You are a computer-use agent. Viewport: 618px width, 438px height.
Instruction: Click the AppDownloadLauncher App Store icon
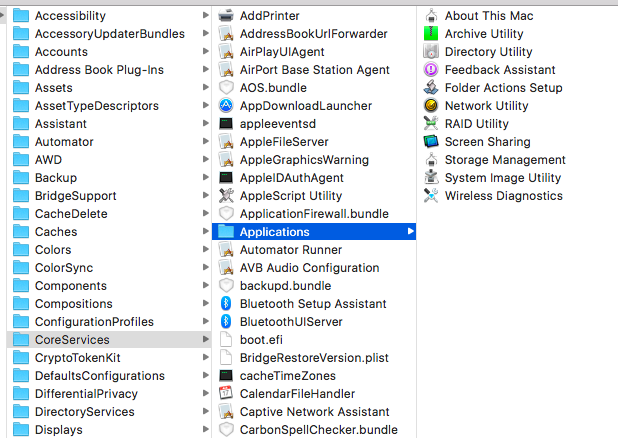click(226, 106)
